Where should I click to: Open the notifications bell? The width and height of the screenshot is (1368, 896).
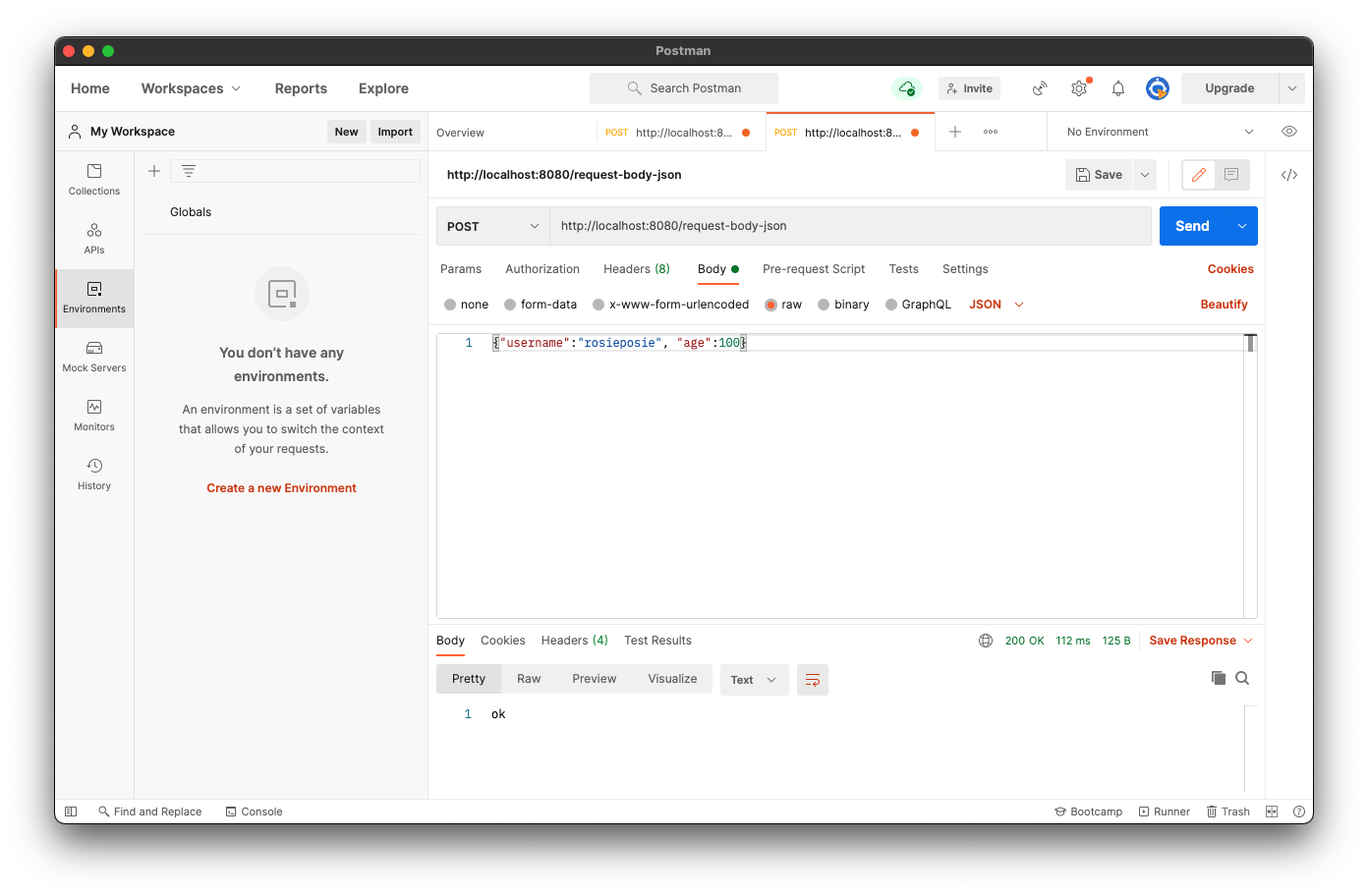point(1118,88)
